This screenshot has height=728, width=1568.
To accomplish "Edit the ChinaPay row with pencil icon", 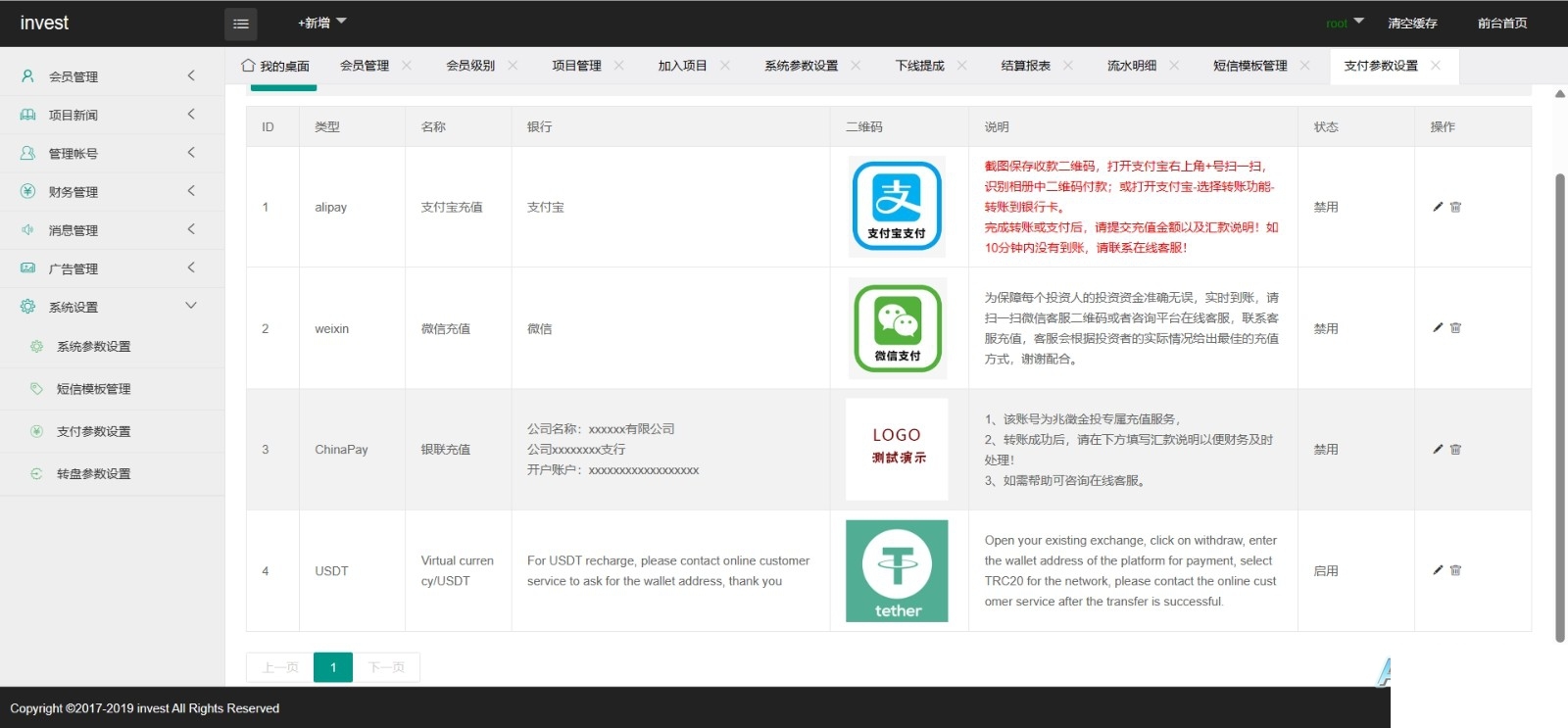I will click(x=1438, y=449).
